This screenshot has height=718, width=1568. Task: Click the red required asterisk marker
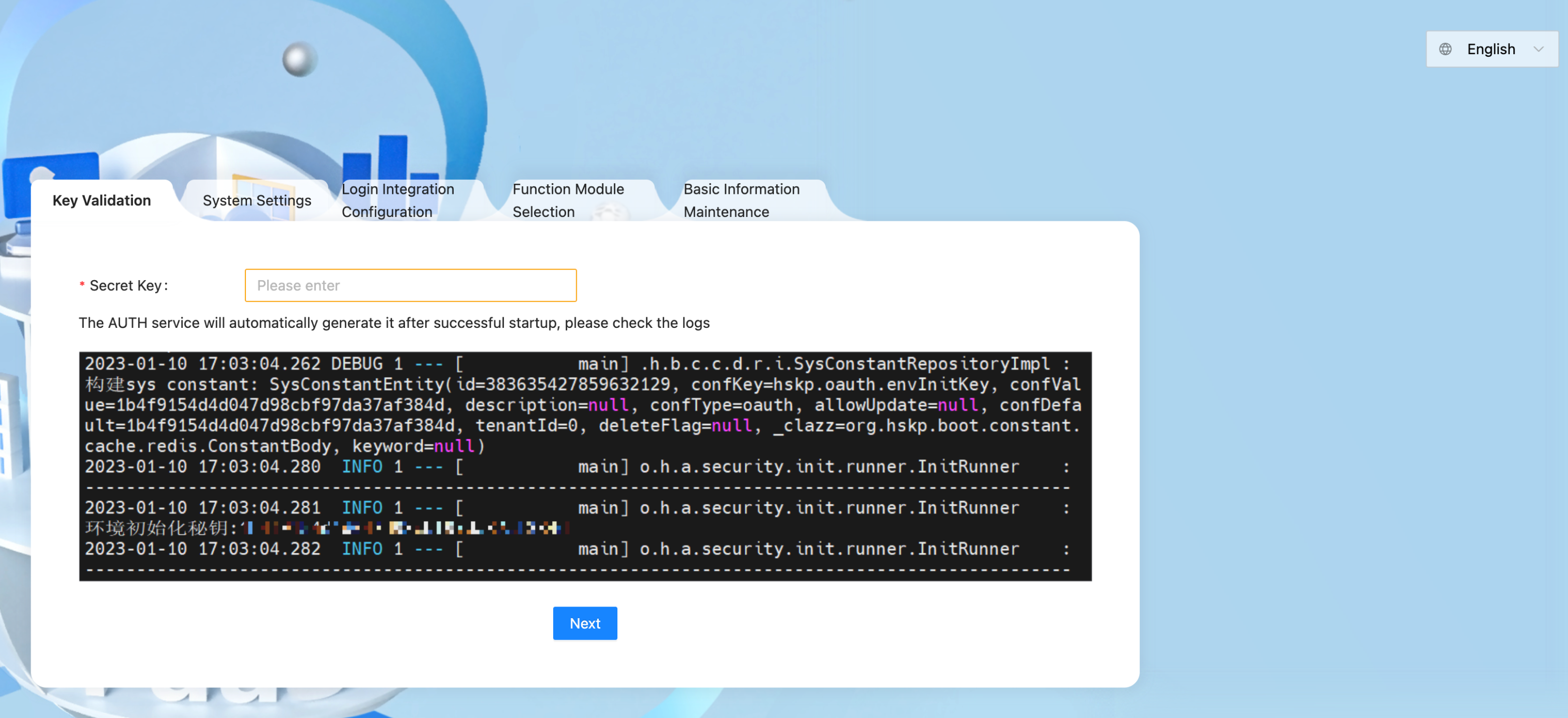coord(82,285)
